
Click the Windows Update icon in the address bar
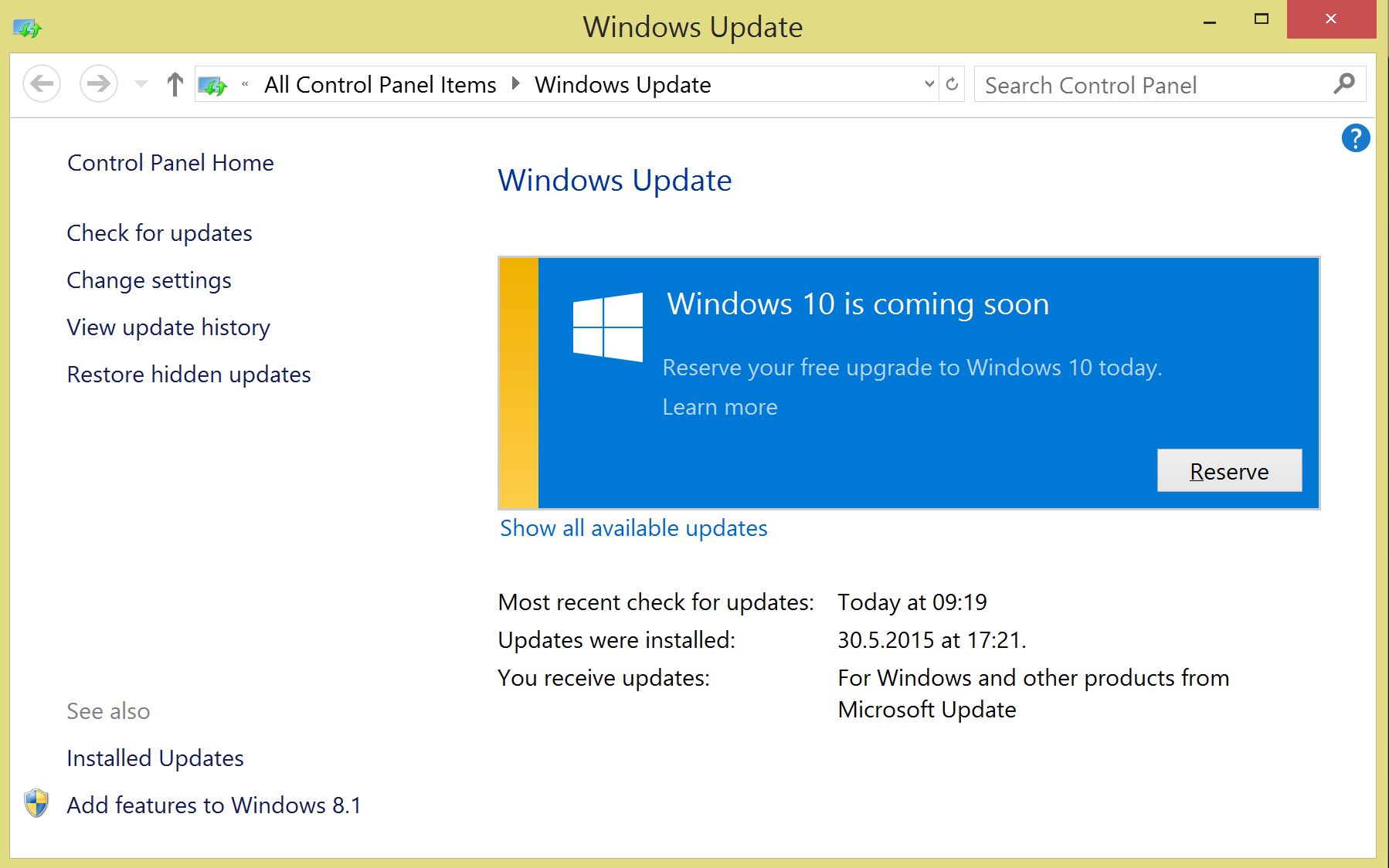pos(214,84)
